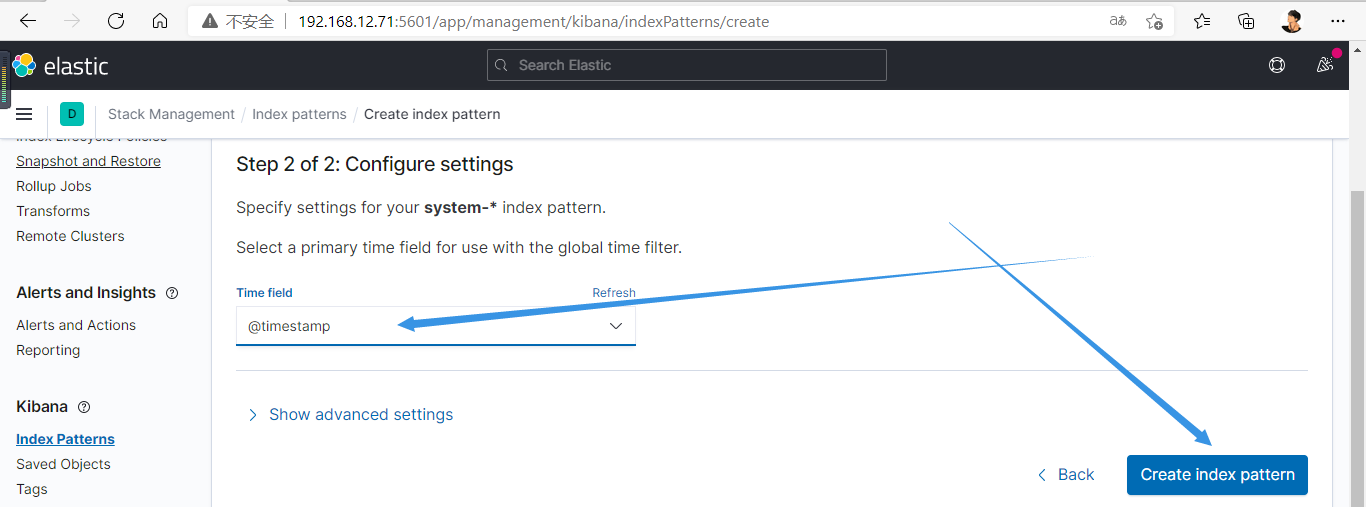Click inside the Search Elastic box
Screen dimensions: 1366x507
point(687,65)
